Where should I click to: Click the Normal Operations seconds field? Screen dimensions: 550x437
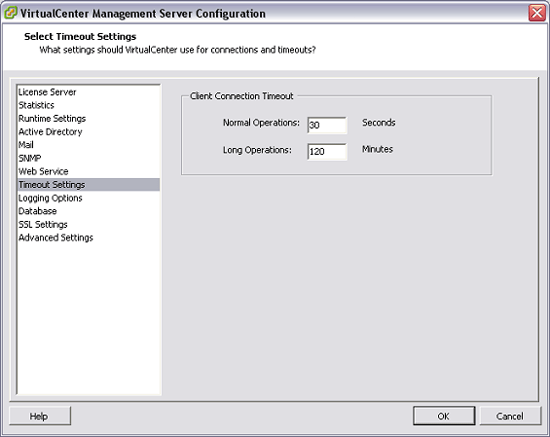(x=327, y=125)
